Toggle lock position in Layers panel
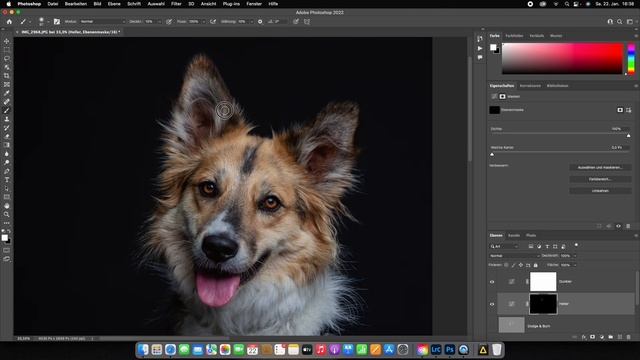Image resolution: width=640 pixels, height=360 pixels. [x=521, y=265]
